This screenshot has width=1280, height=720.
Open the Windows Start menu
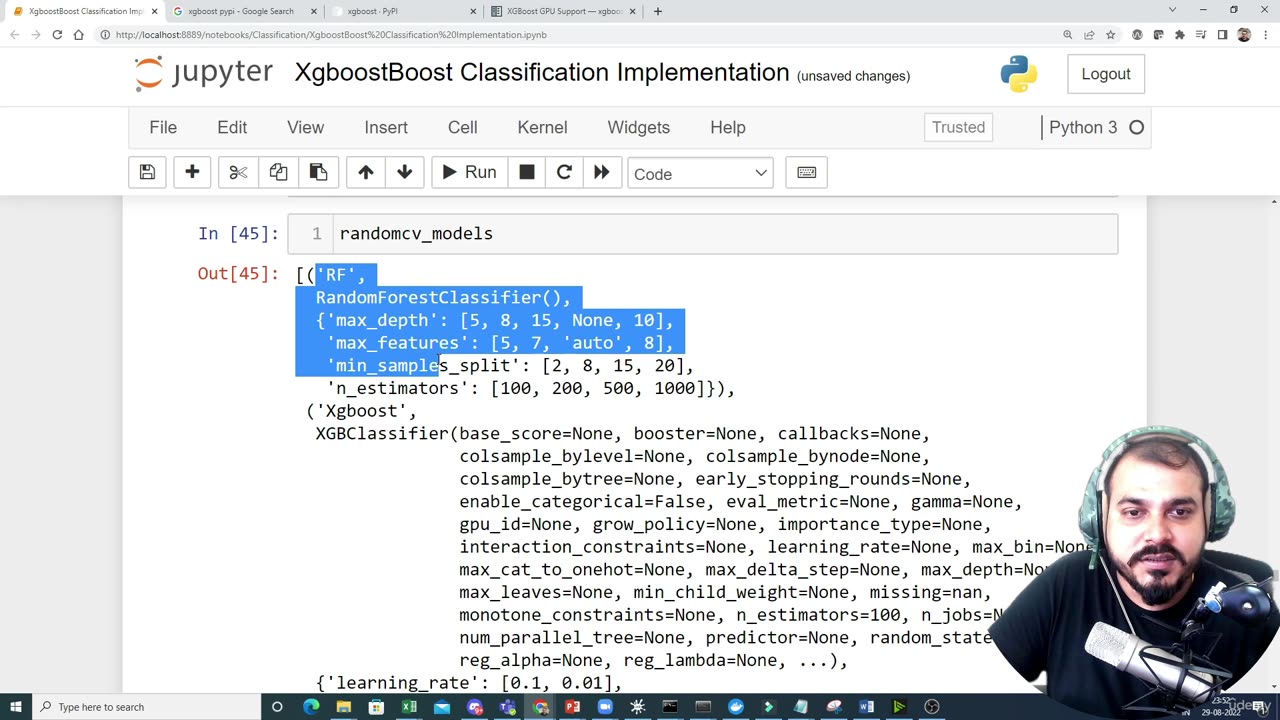point(16,707)
